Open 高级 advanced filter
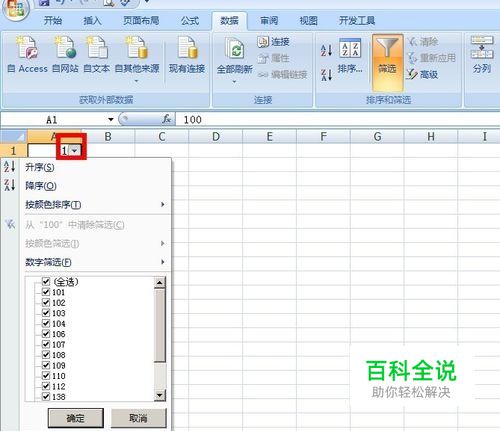This screenshot has width=500, height=431. pos(422,74)
